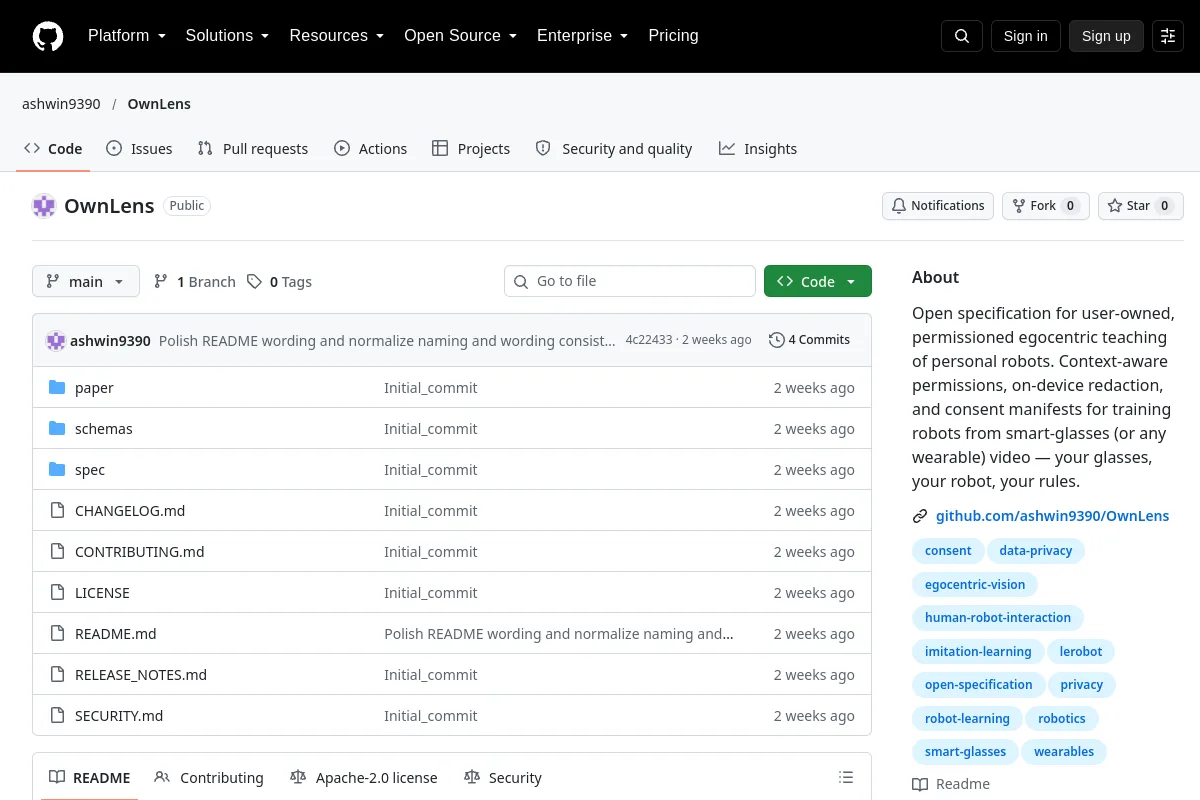The height and width of the screenshot is (800, 1200).
Task: Open README outline list icon
Action: coord(846,777)
